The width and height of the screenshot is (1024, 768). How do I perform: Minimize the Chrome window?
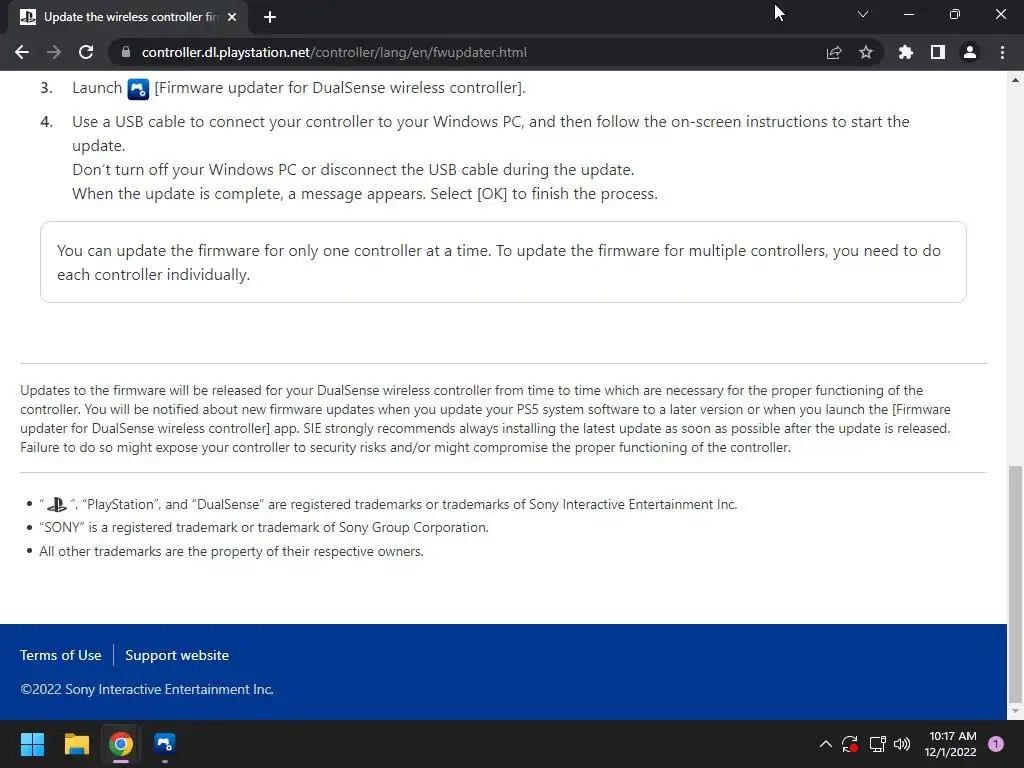tap(908, 14)
